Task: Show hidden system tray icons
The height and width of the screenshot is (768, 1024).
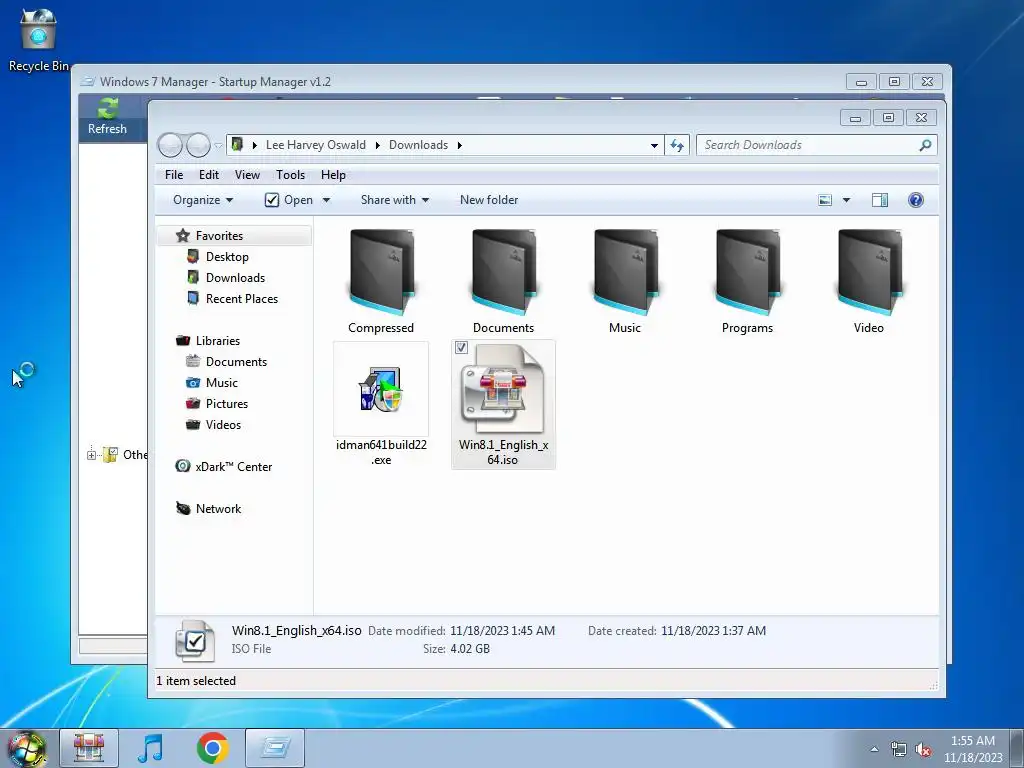Action: [x=874, y=749]
